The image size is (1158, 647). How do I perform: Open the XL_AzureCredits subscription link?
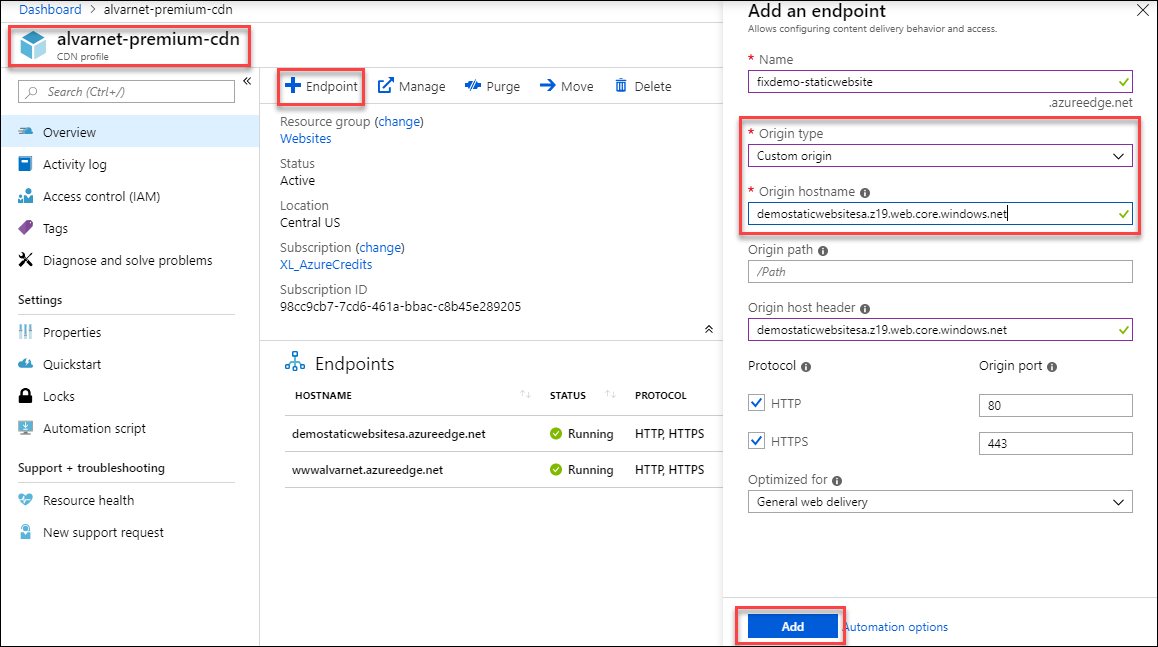(326, 264)
